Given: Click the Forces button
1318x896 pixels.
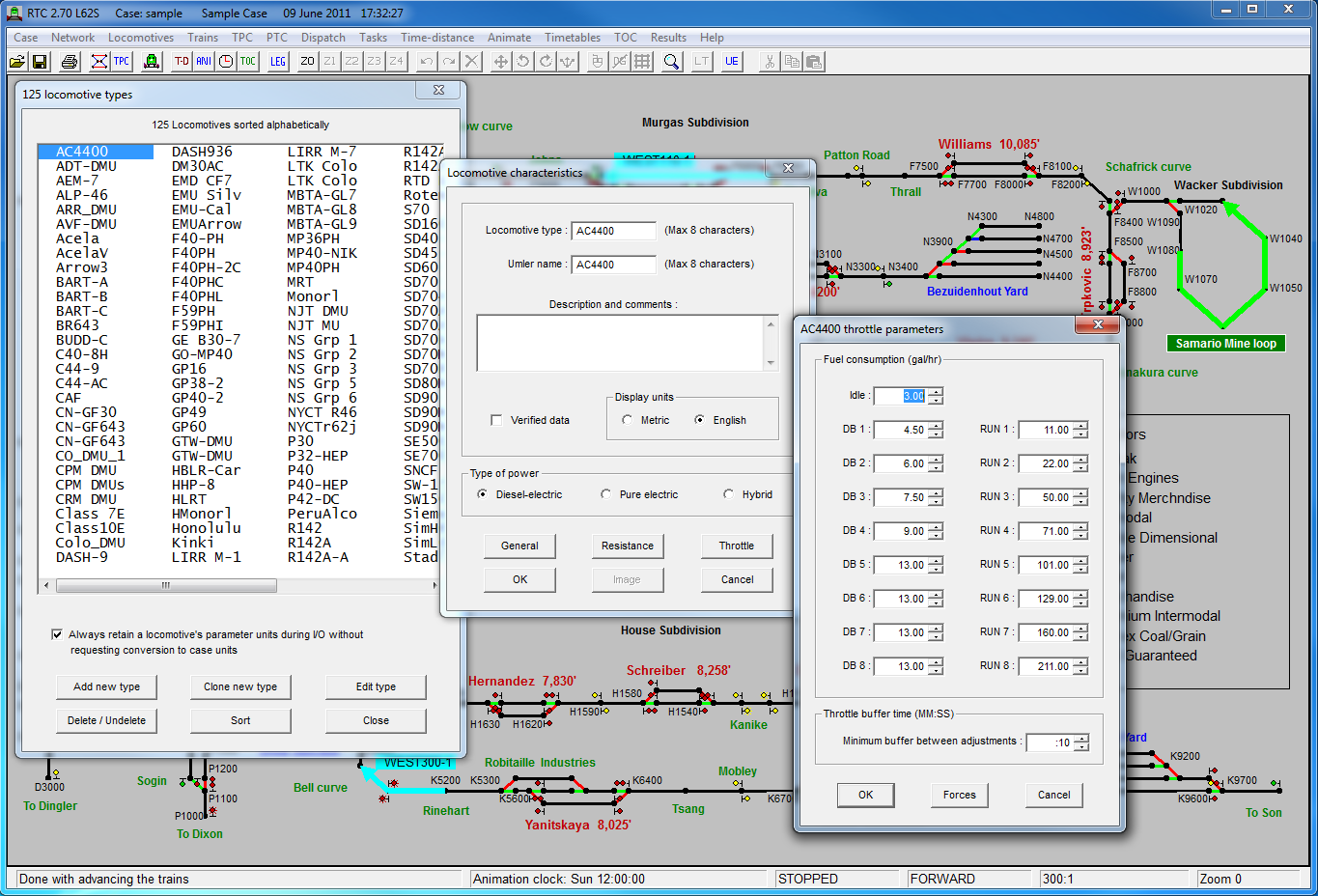Looking at the screenshot, I should tap(959, 795).
